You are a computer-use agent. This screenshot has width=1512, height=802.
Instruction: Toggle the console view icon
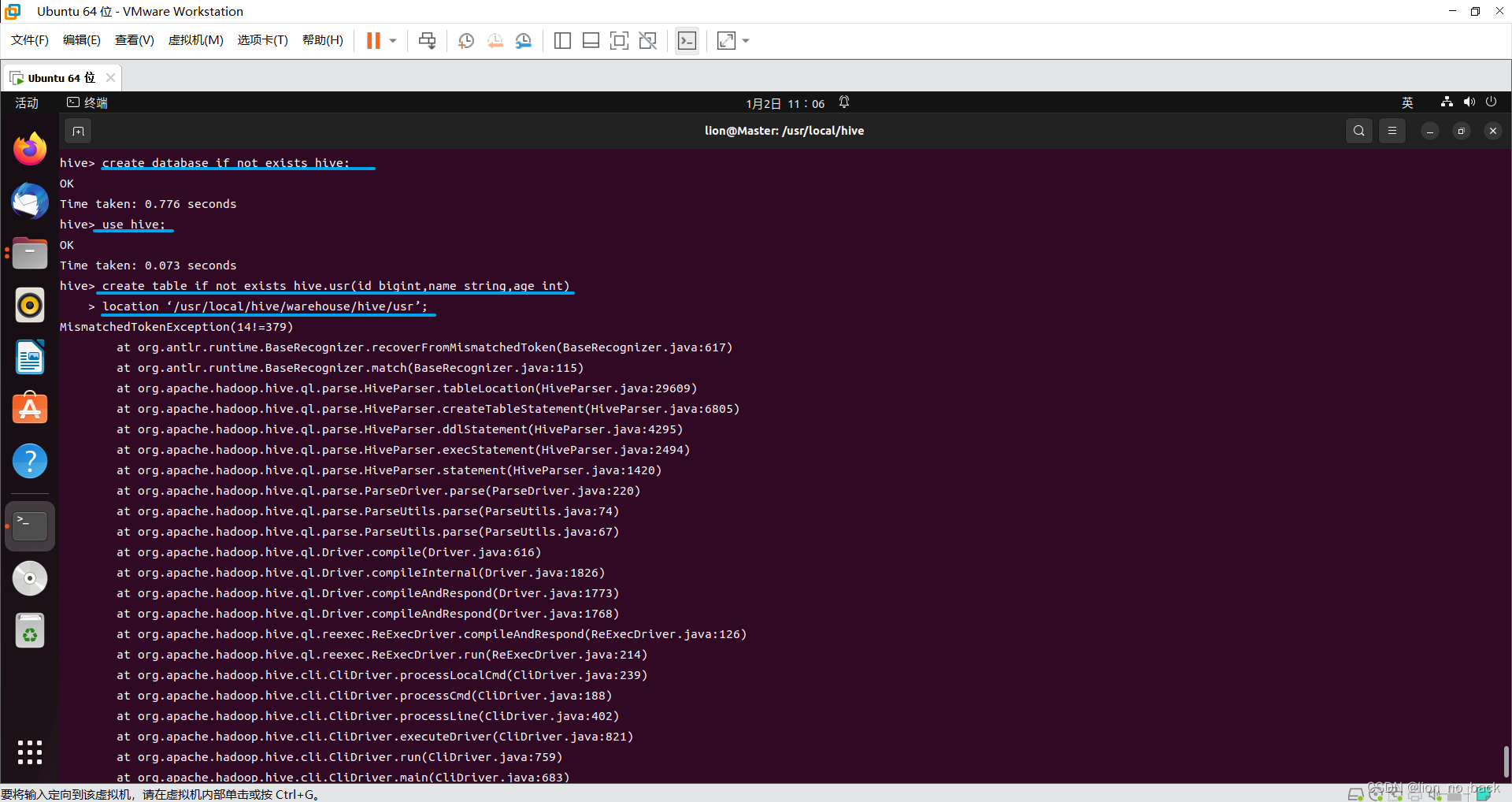point(687,40)
